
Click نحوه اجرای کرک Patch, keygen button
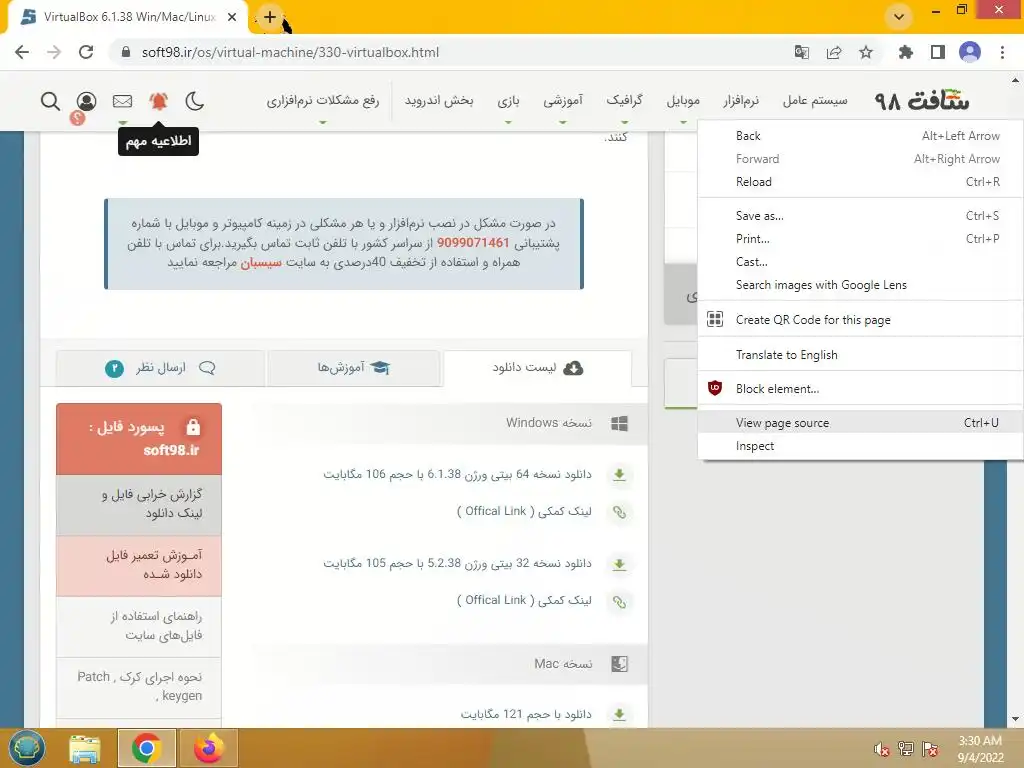138,686
